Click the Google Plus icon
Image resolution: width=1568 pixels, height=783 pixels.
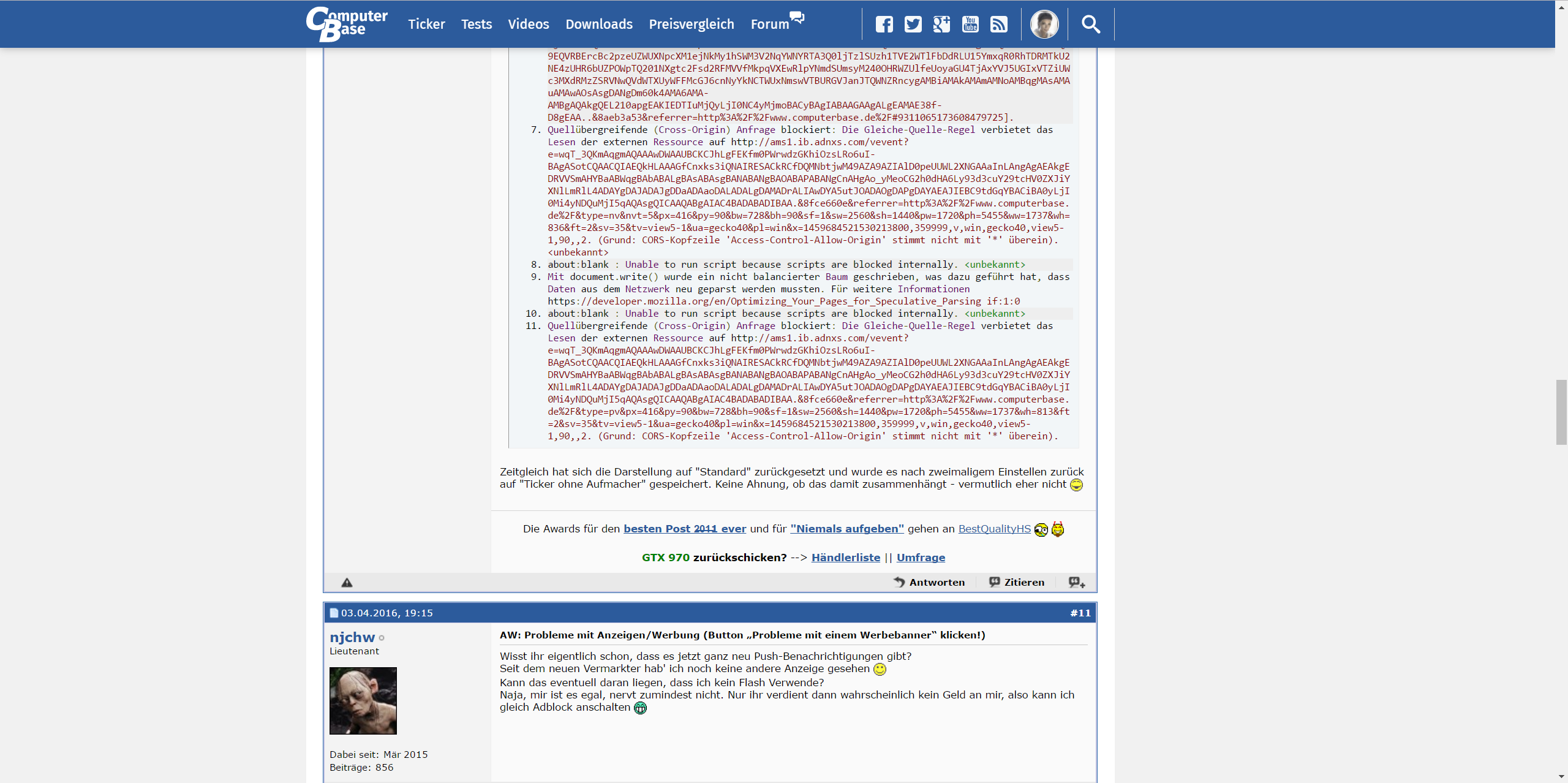pyautogui.click(x=941, y=25)
